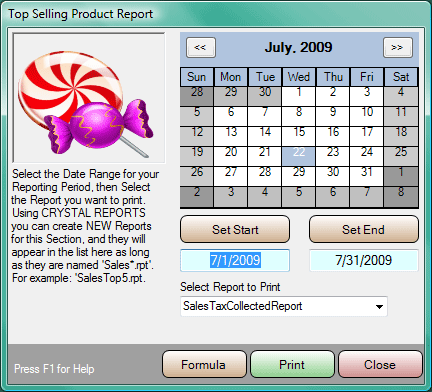Click the candy lollipop image
This screenshot has width=432, height=392.
(x=89, y=98)
